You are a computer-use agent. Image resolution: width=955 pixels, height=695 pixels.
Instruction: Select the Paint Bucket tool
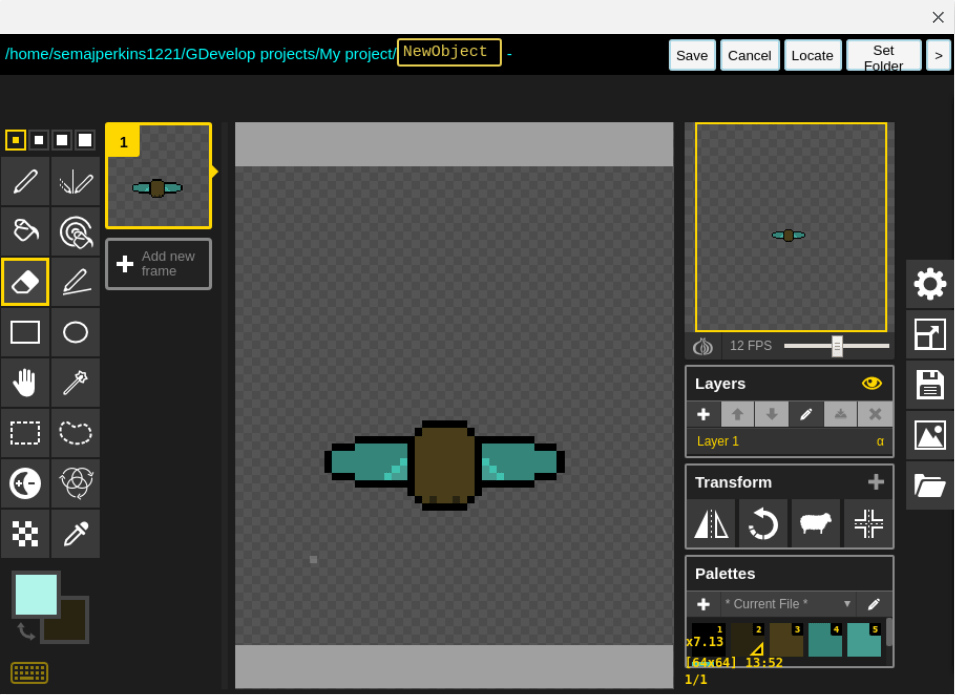[25, 231]
